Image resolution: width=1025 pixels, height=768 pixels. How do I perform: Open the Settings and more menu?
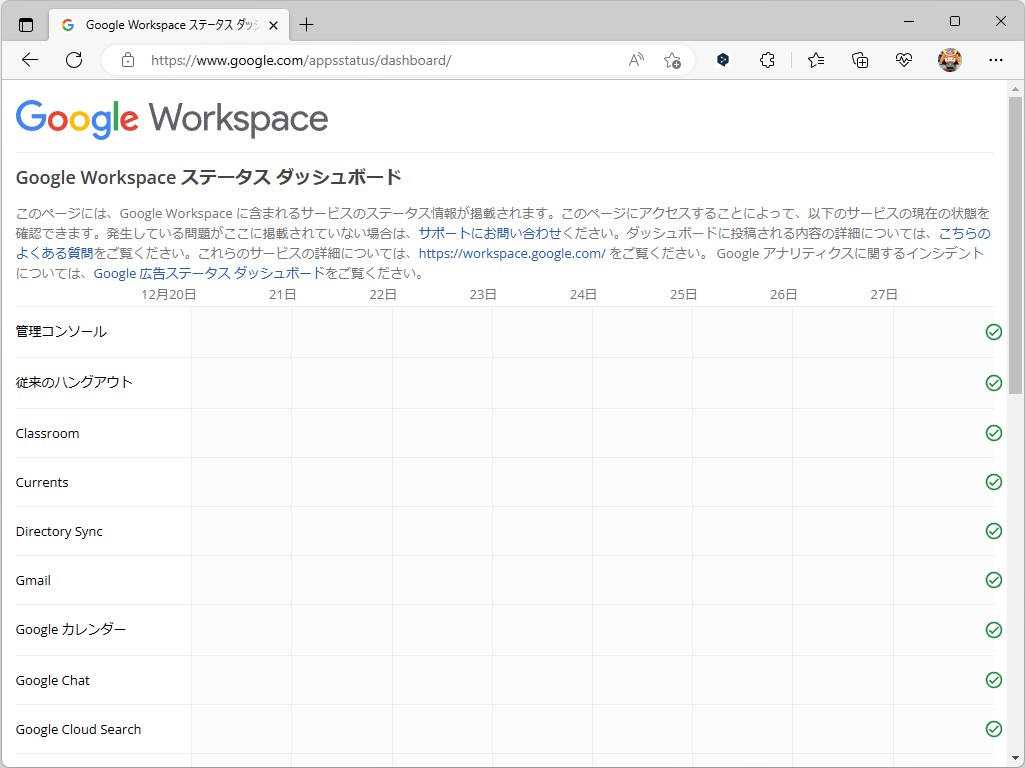click(997, 60)
